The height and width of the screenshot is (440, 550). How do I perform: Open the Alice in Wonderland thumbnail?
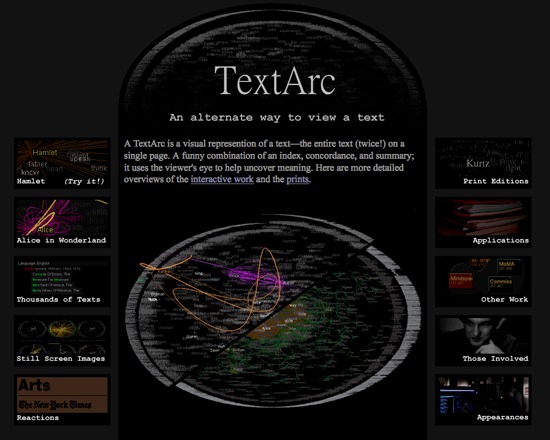coord(62,222)
